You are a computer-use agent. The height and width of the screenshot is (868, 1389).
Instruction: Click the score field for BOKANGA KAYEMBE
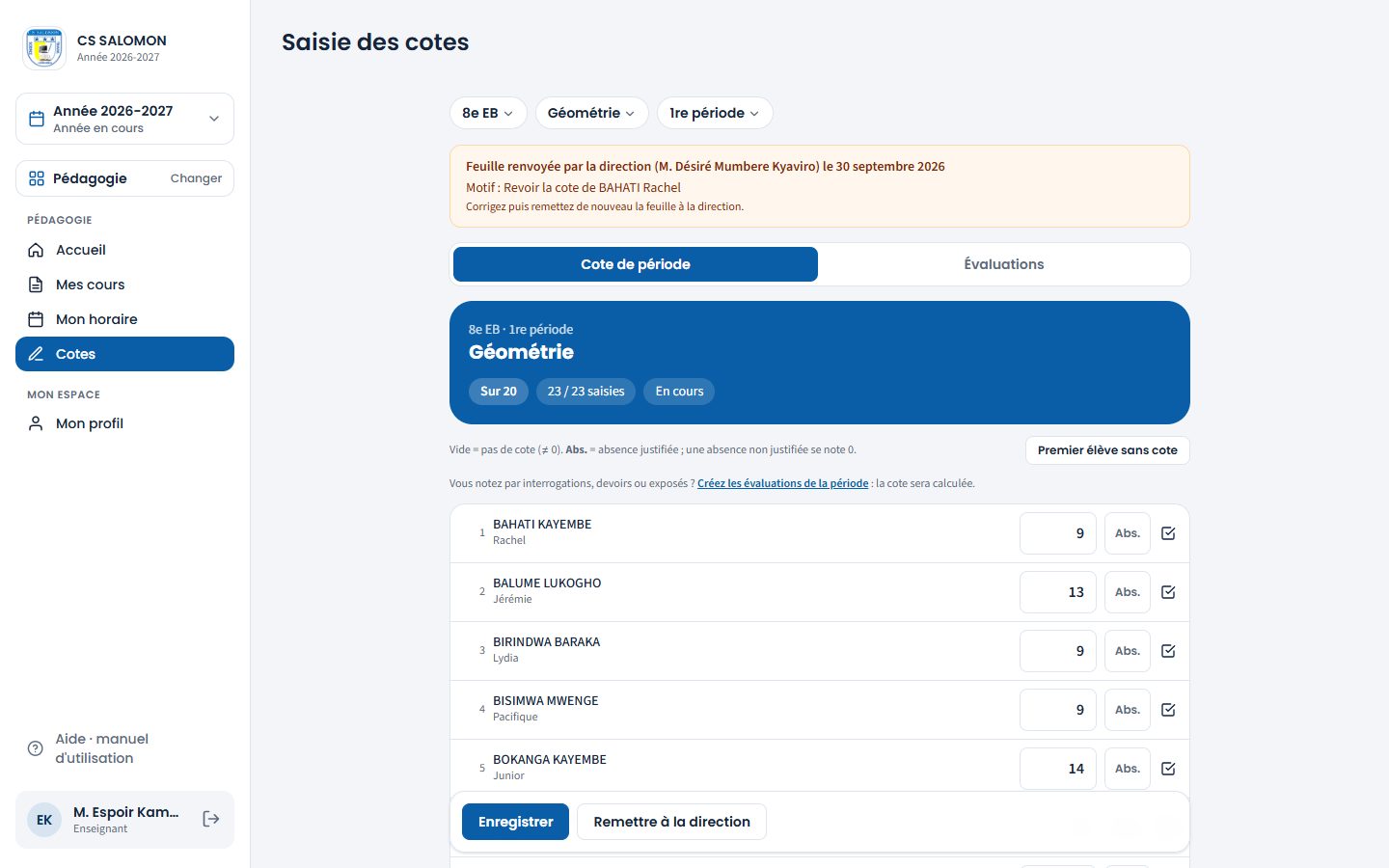tap(1058, 769)
